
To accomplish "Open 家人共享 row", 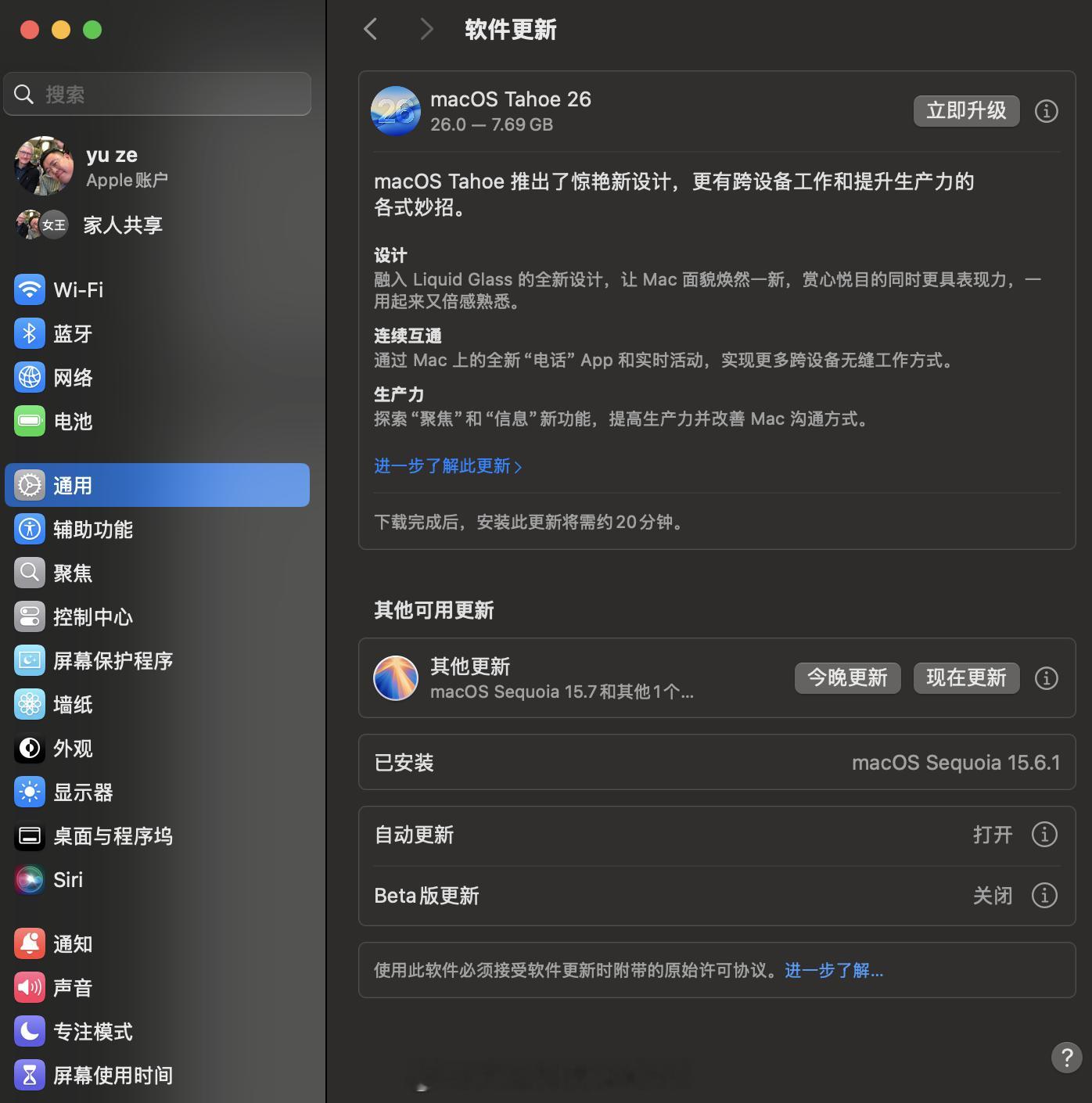I will tap(89, 225).
